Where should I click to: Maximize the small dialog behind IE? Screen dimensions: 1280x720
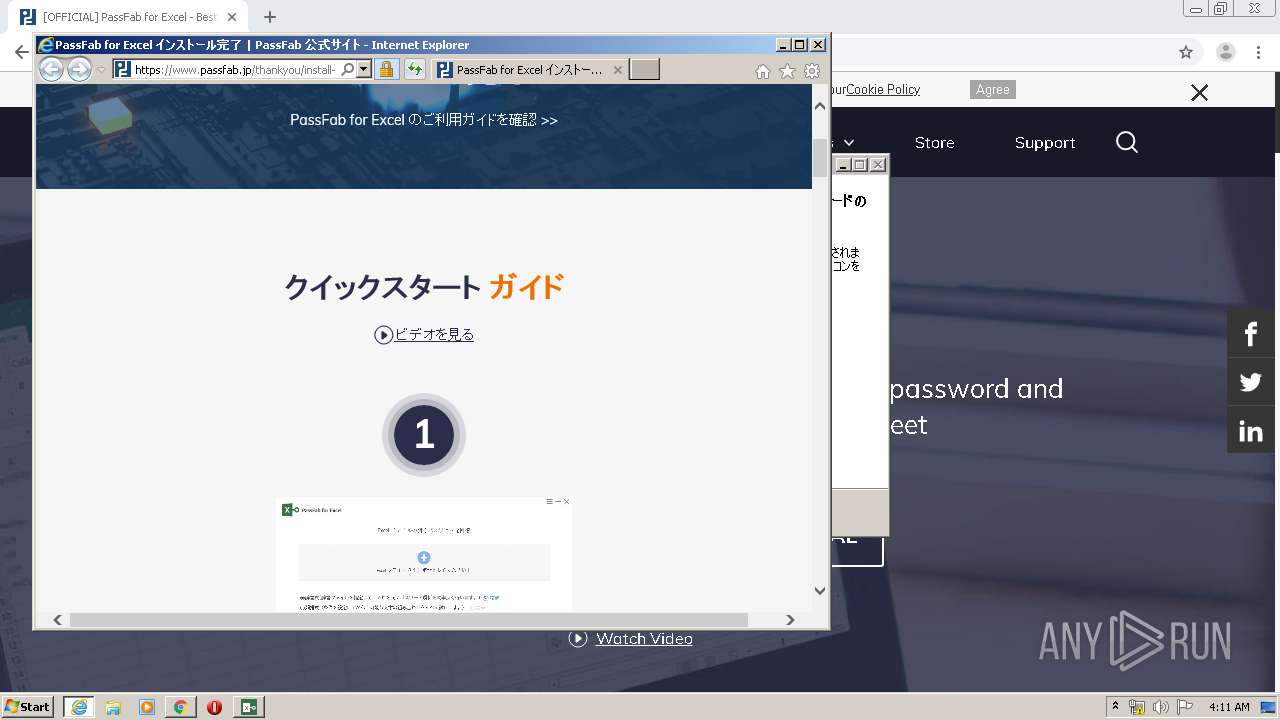tap(860, 165)
